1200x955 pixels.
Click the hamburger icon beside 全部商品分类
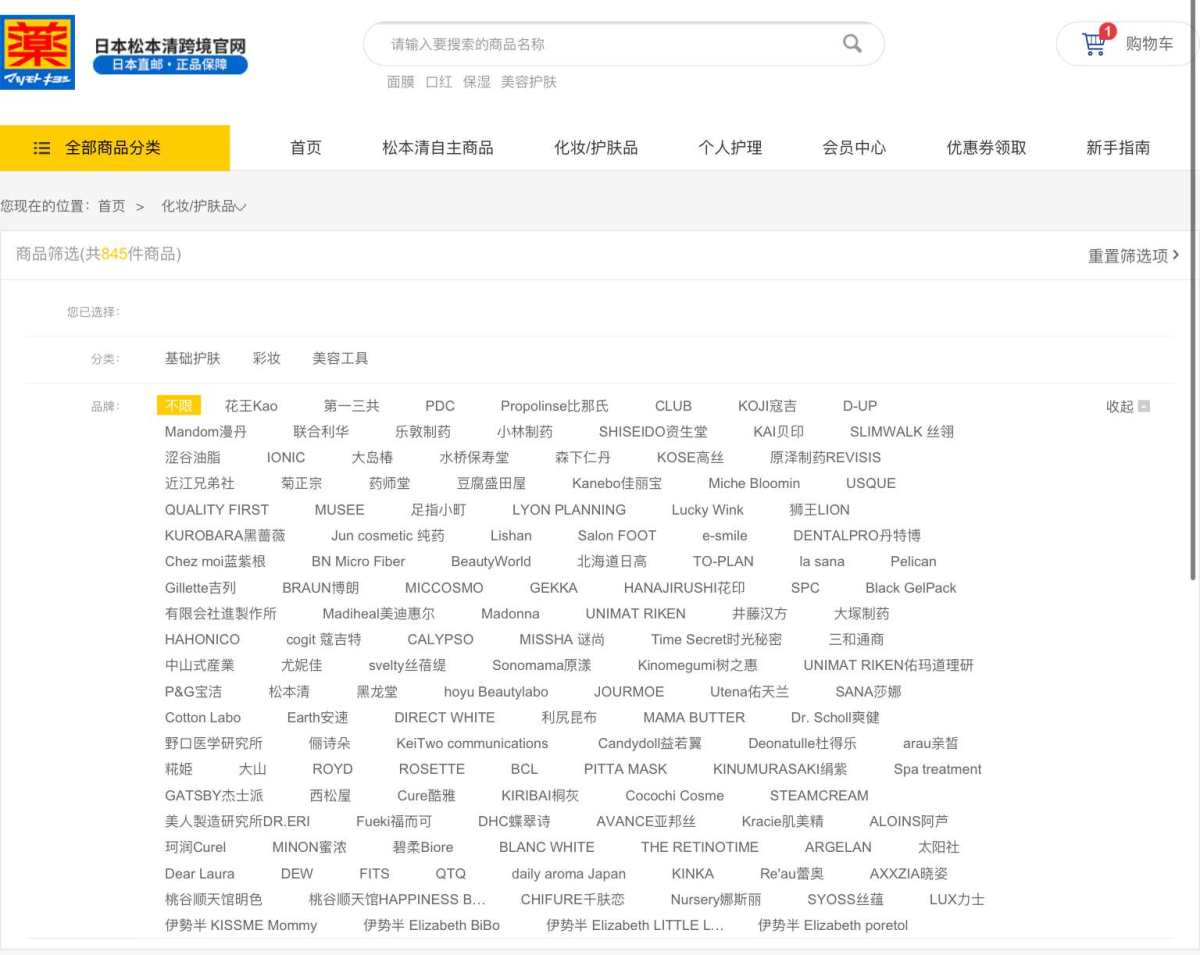pyautogui.click(x=42, y=148)
